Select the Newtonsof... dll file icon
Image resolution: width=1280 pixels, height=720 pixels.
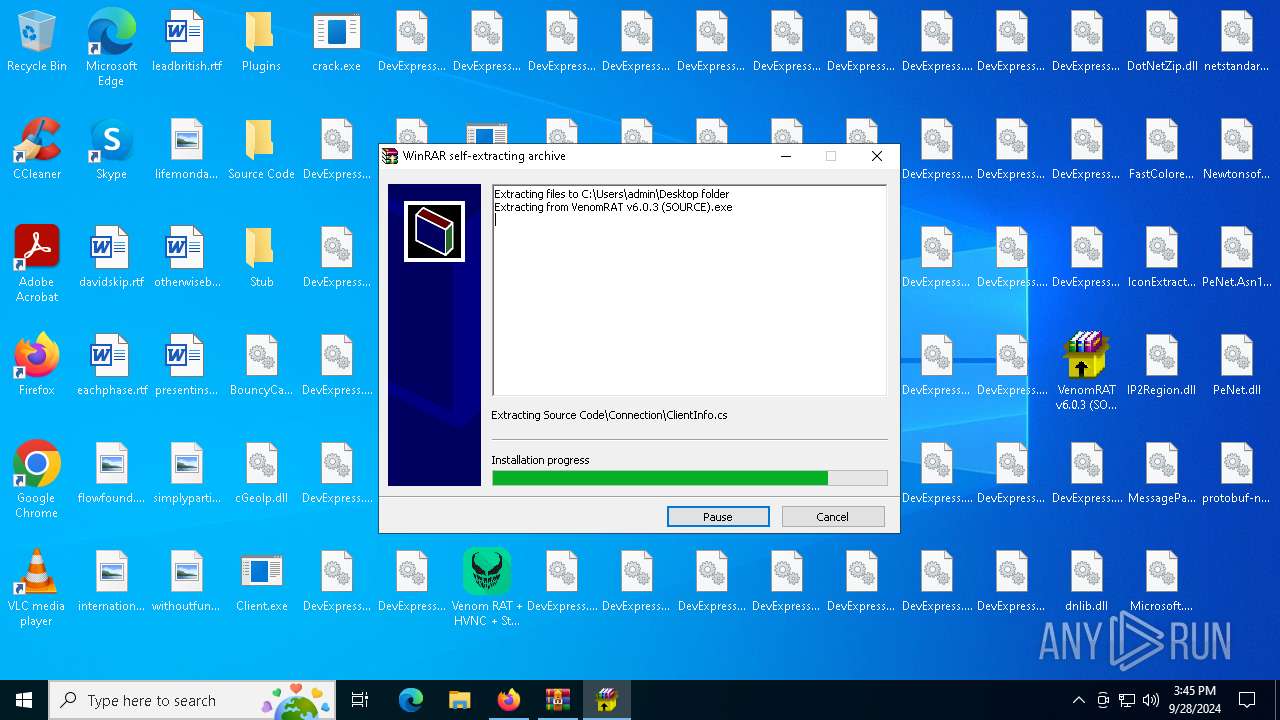1236,149
